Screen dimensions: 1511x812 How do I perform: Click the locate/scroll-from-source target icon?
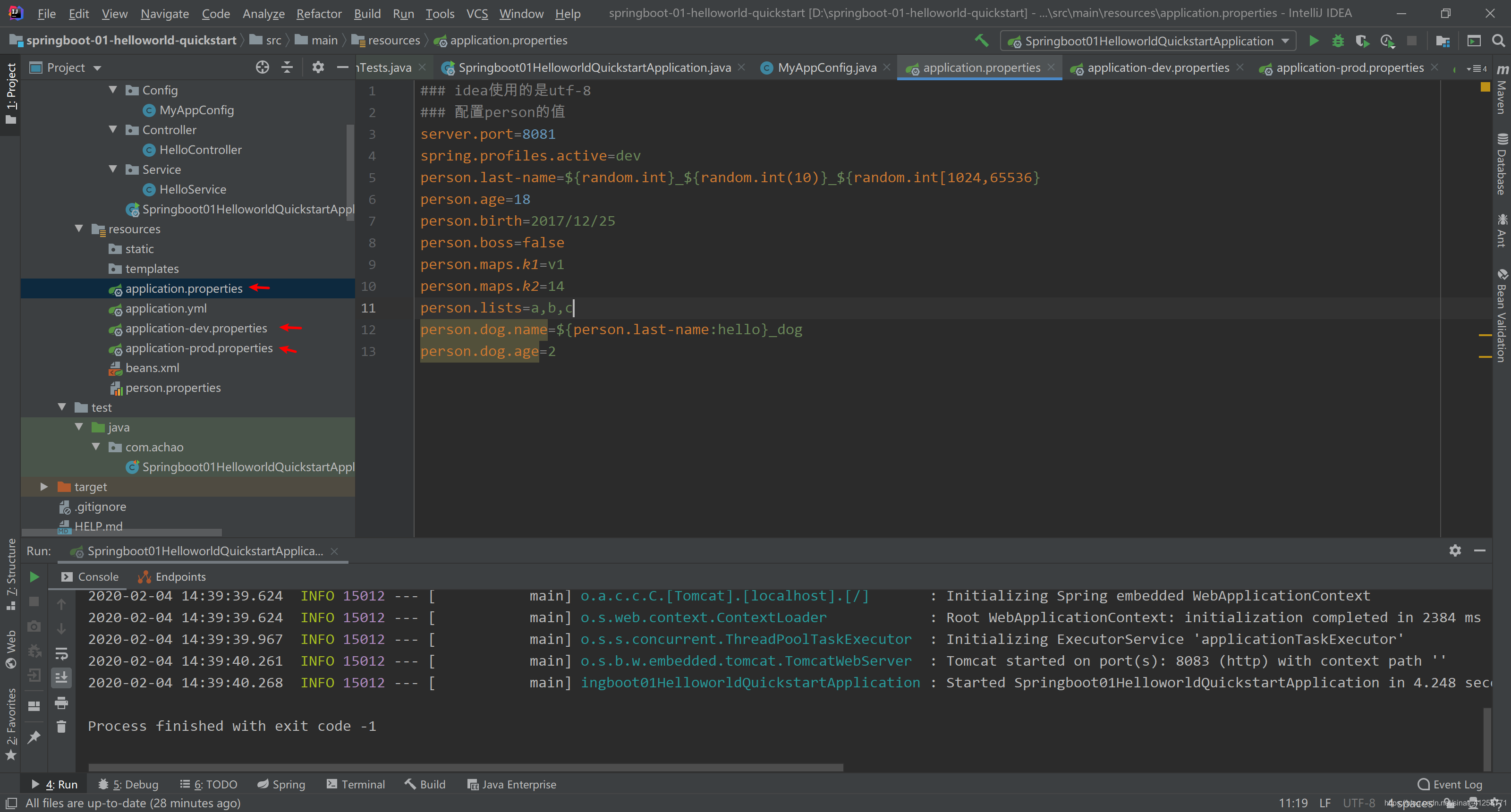[x=262, y=68]
